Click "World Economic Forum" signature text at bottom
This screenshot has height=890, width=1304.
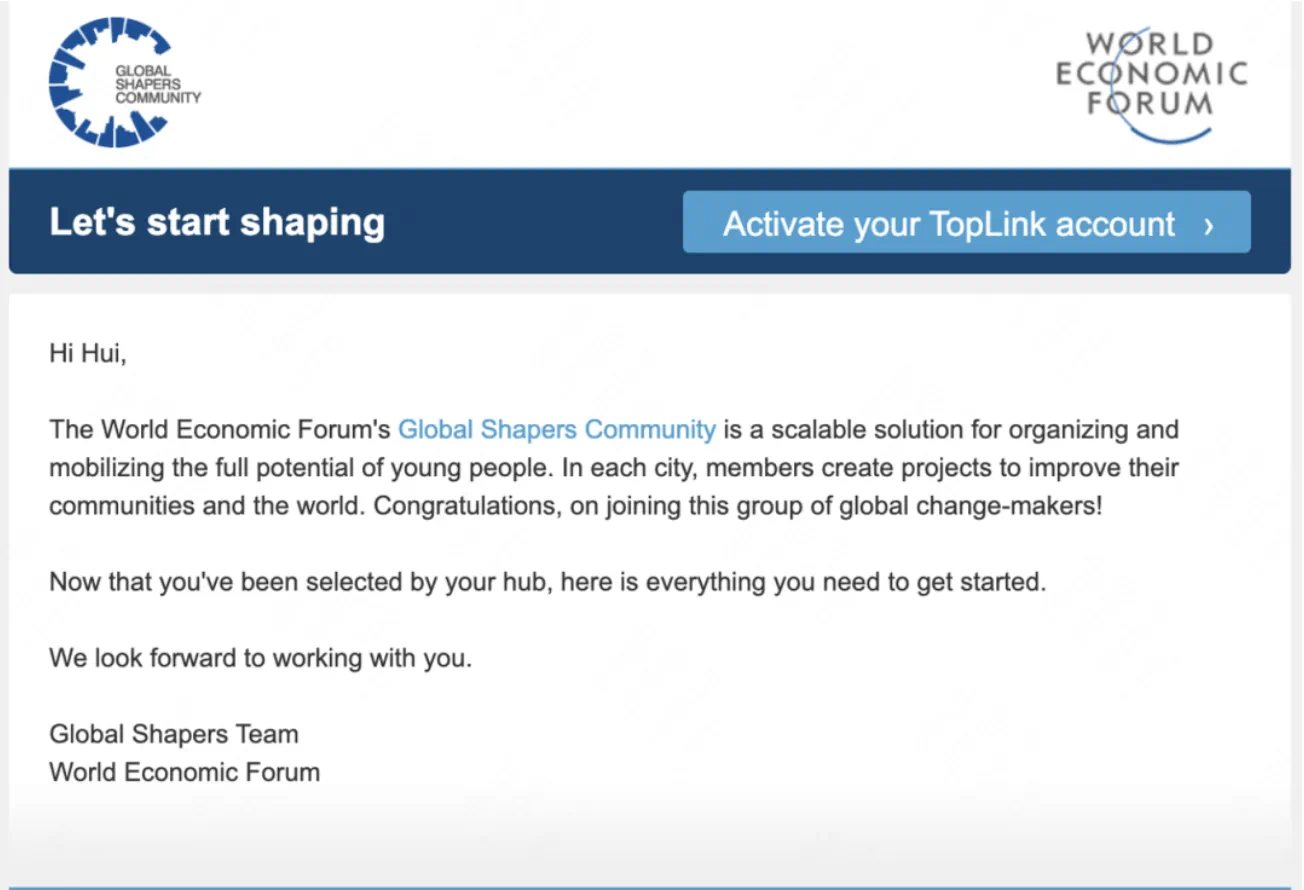click(x=184, y=772)
